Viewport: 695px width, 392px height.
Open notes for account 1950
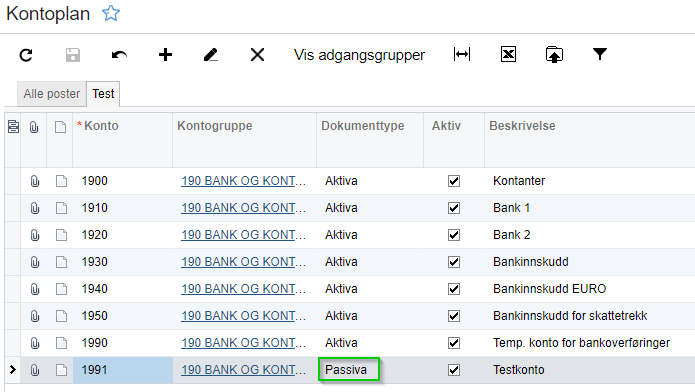[x=61, y=316]
